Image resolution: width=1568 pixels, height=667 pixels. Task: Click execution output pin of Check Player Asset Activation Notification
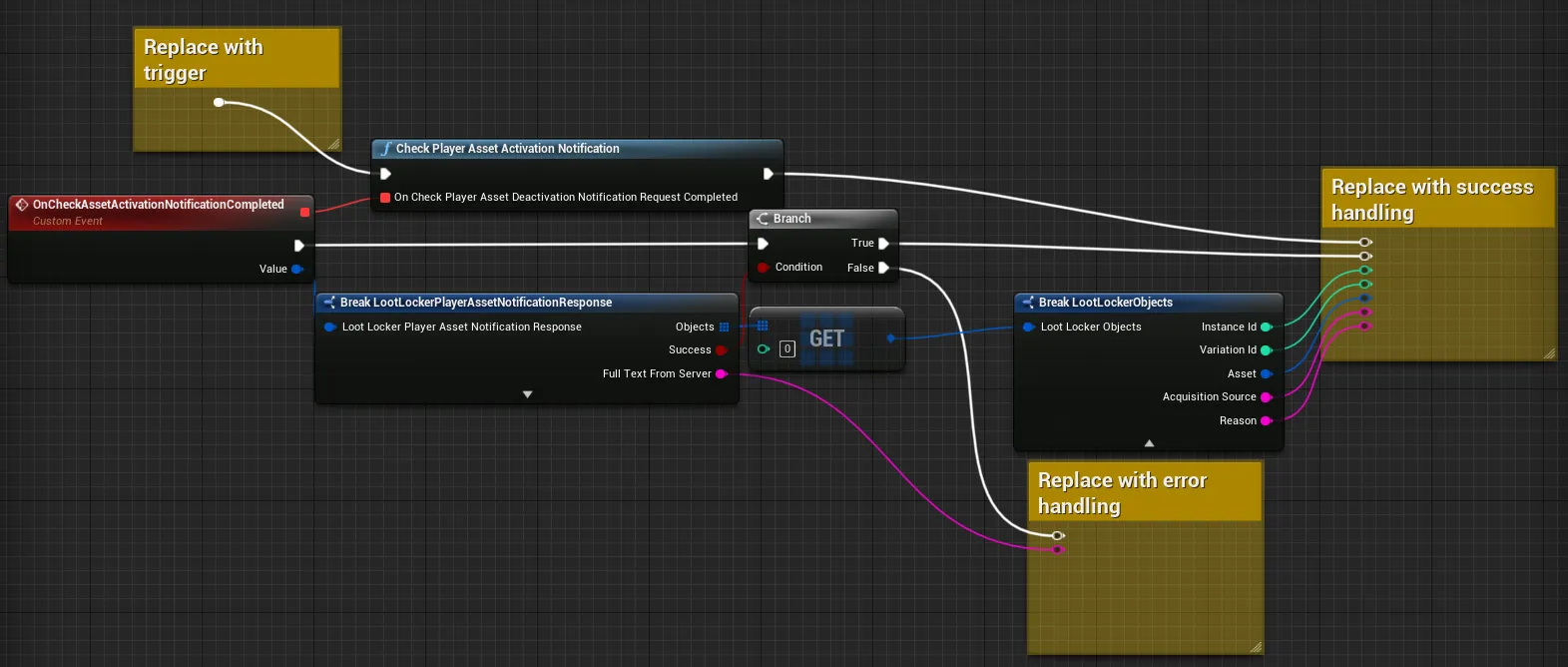coord(769,174)
